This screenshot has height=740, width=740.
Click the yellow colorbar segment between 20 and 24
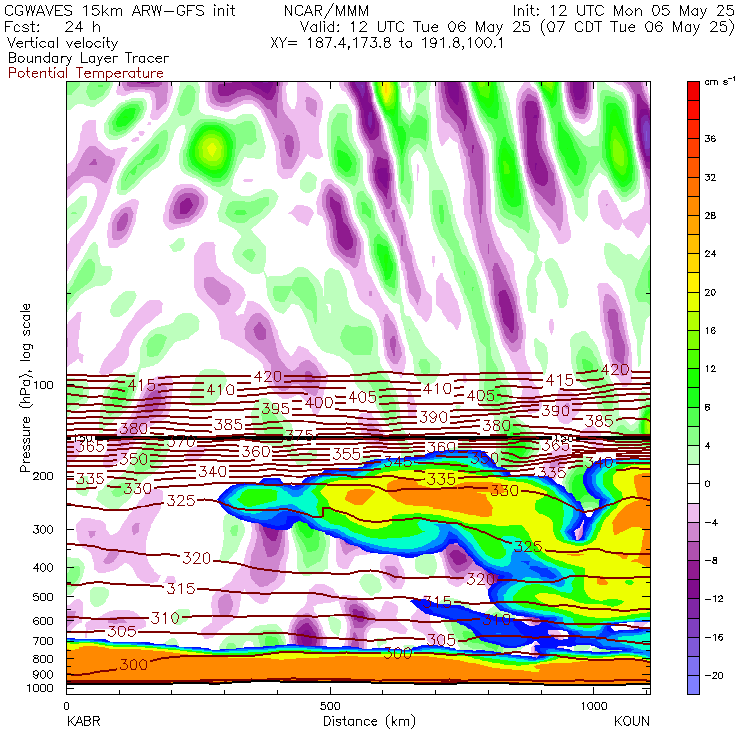693,273
